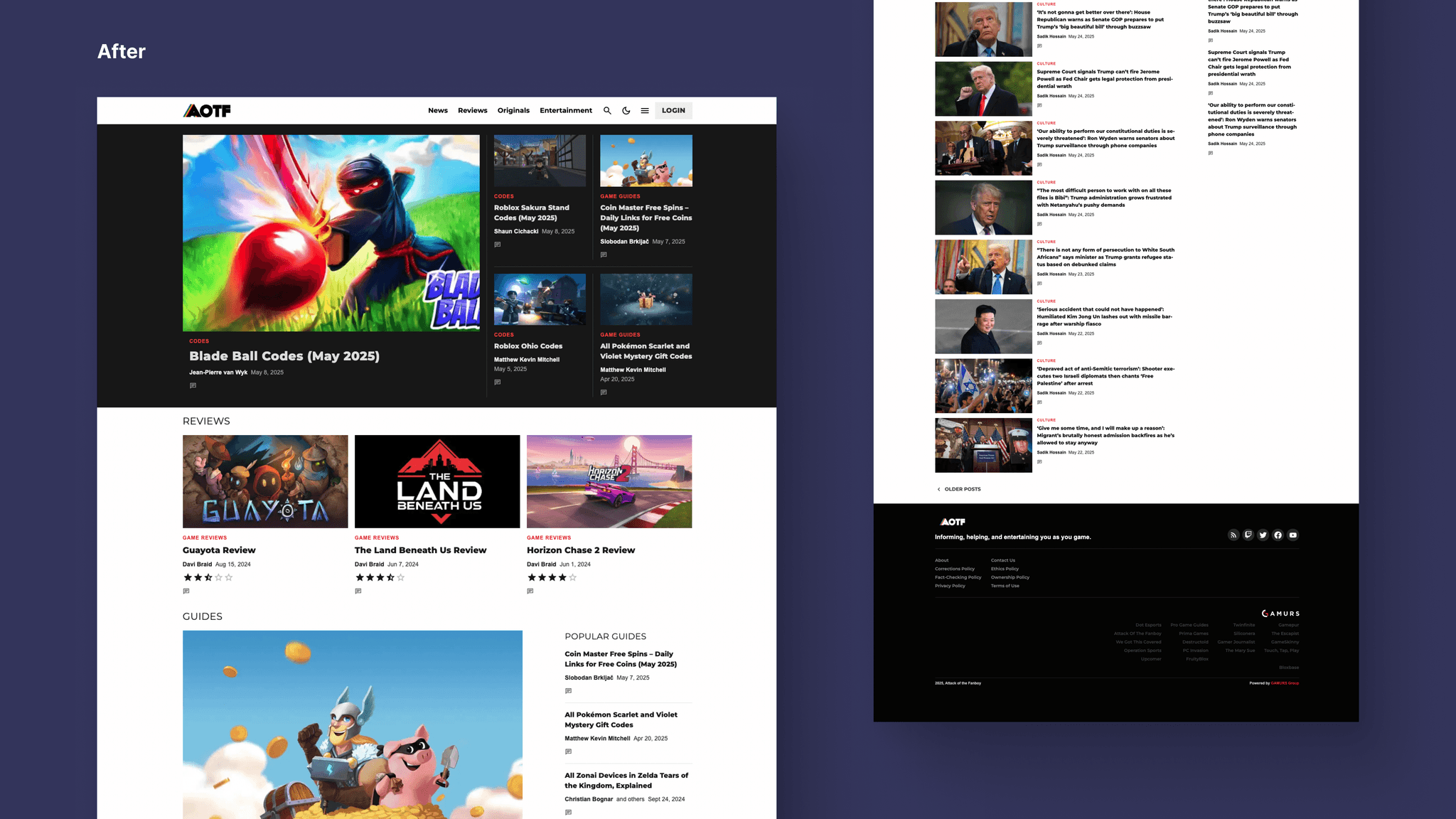Open the 'Depraved act of anti-Semitic terrorism' article
This screenshot has height=819, width=1456.
tap(1106, 376)
